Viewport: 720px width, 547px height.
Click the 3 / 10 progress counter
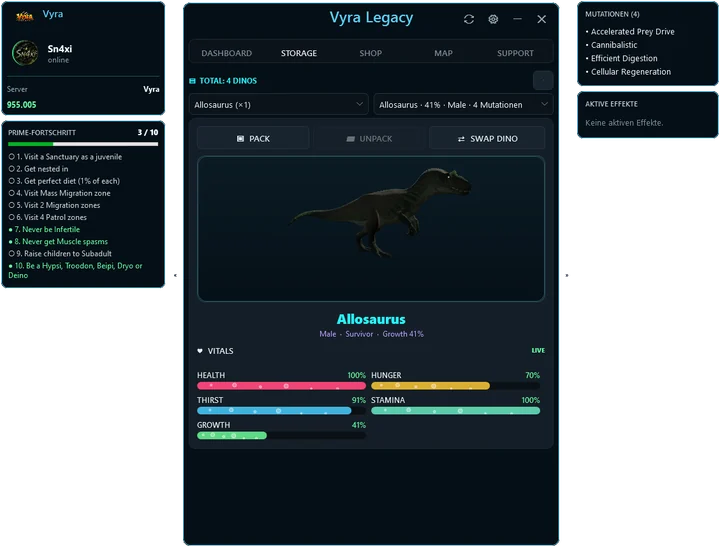[148, 132]
